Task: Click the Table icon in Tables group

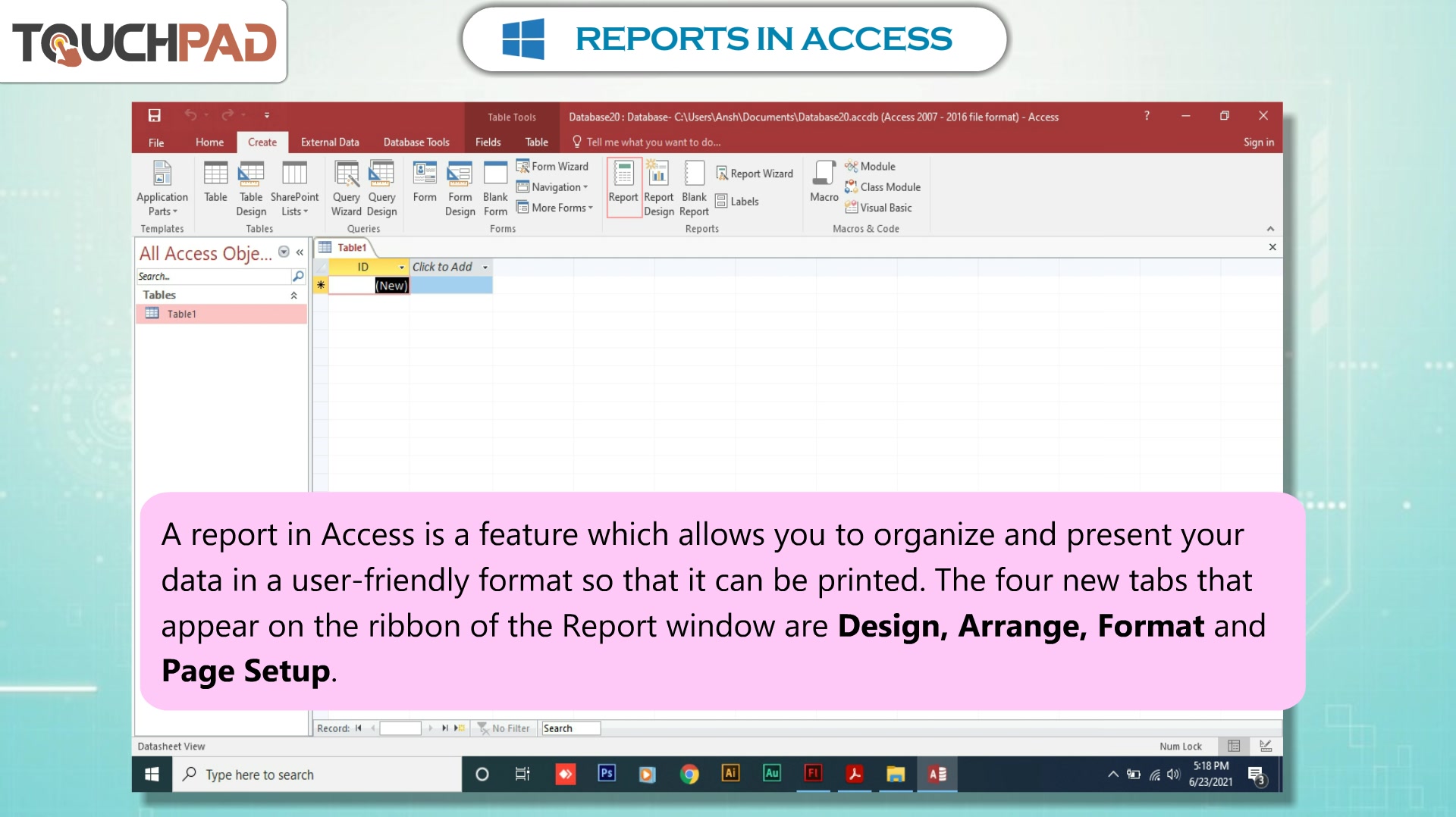Action: (x=215, y=182)
